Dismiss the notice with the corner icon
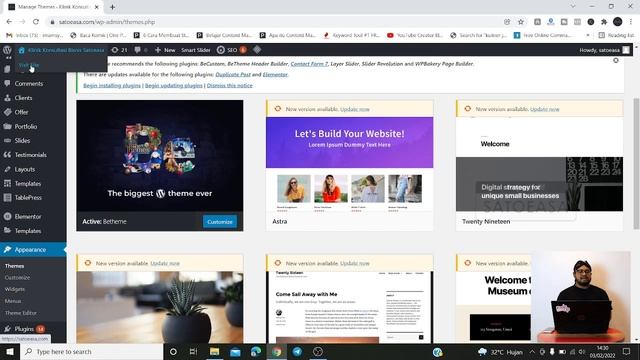The height and width of the screenshot is (360, 640). pyautogui.click(x=616, y=60)
